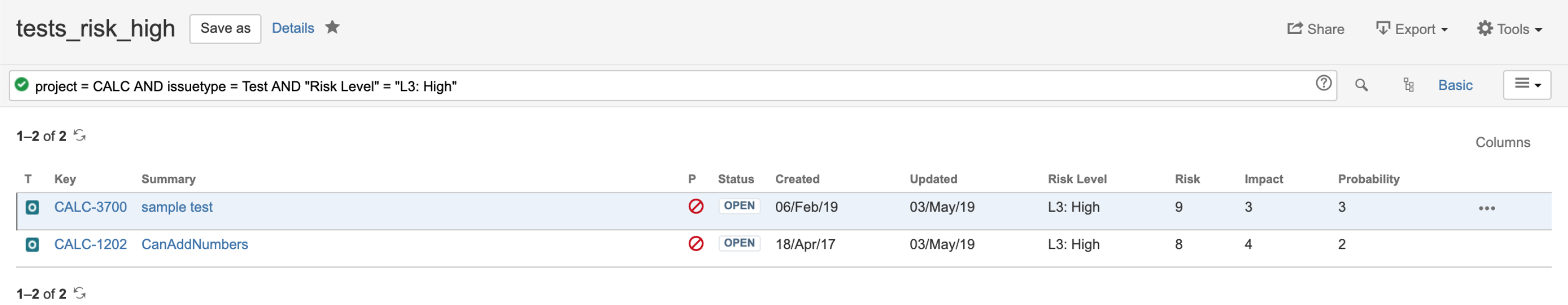
Task: Open the Details link for the filter
Action: coord(293,28)
